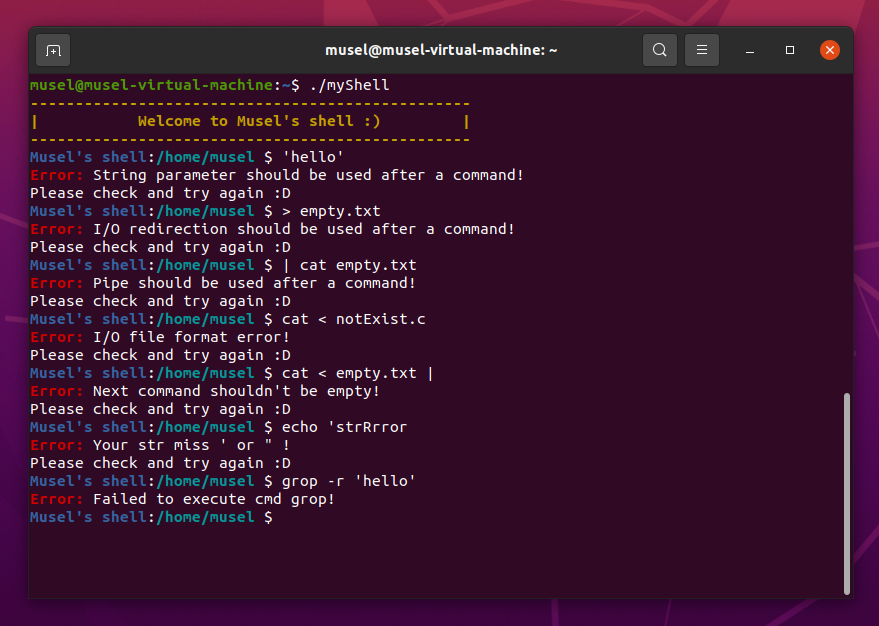Maximize the terminal window
Image resolution: width=879 pixels, height=626 pixels.
[x=790, y=50]
